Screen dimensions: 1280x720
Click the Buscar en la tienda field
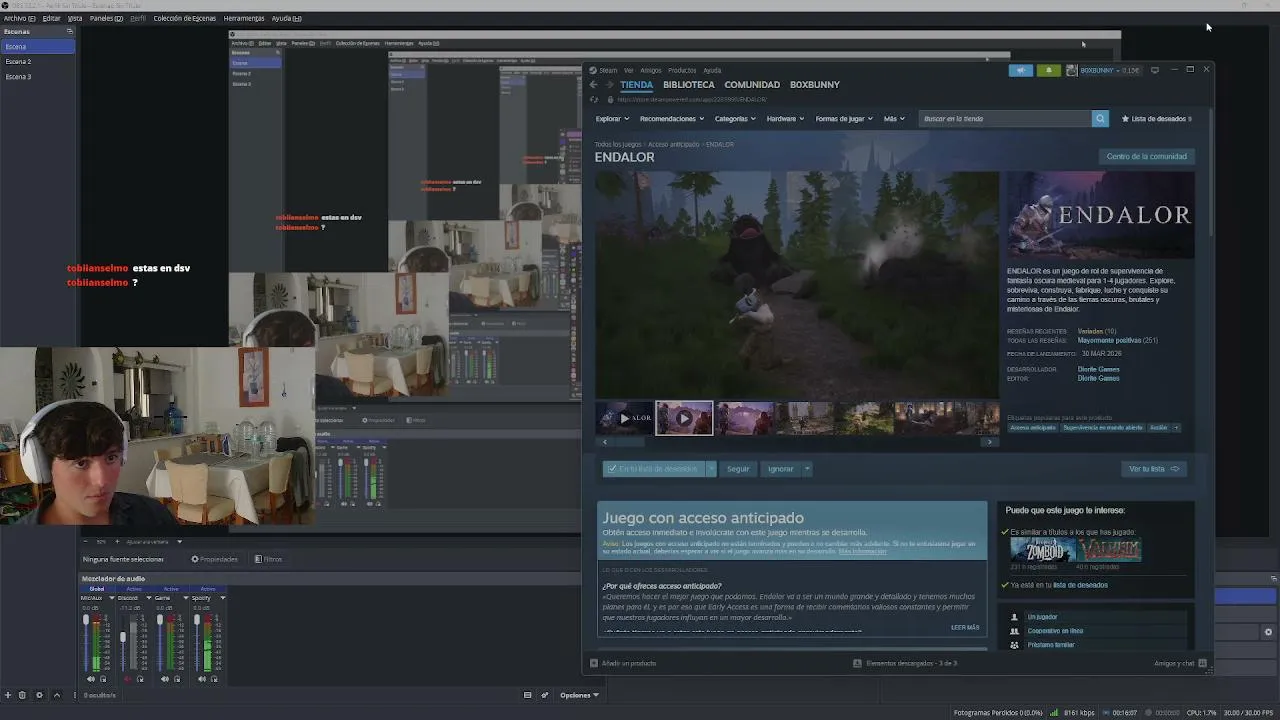pyautogui.click(x=1005, y=119)
